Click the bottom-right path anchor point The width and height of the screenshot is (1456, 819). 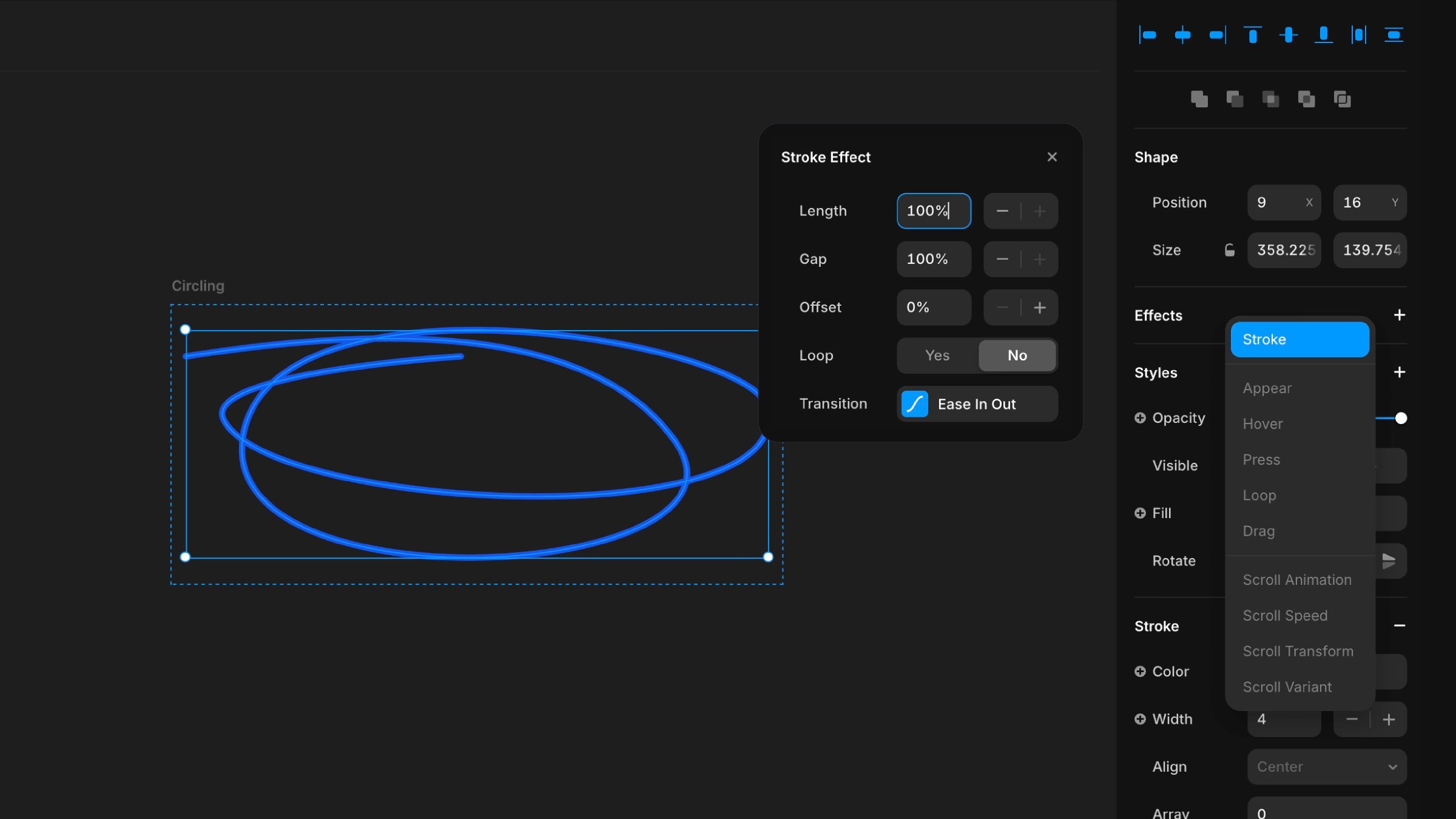pyautogui.click(x=768, y=557)
